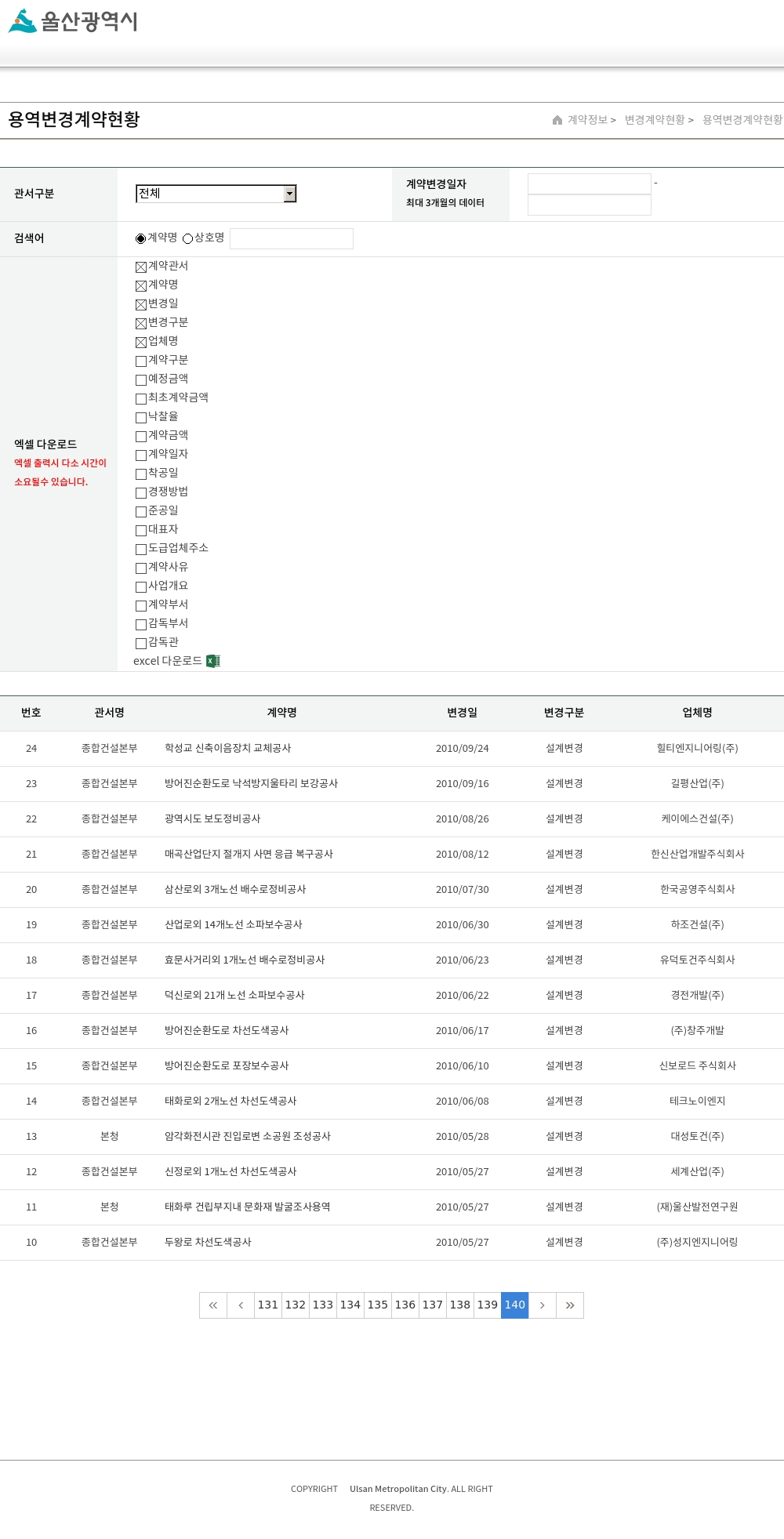Screen dimensions: 784x1539
Task: Click the dropdown arrow of 관서구분
Action: pyautogui.click(x=290, y=194)
